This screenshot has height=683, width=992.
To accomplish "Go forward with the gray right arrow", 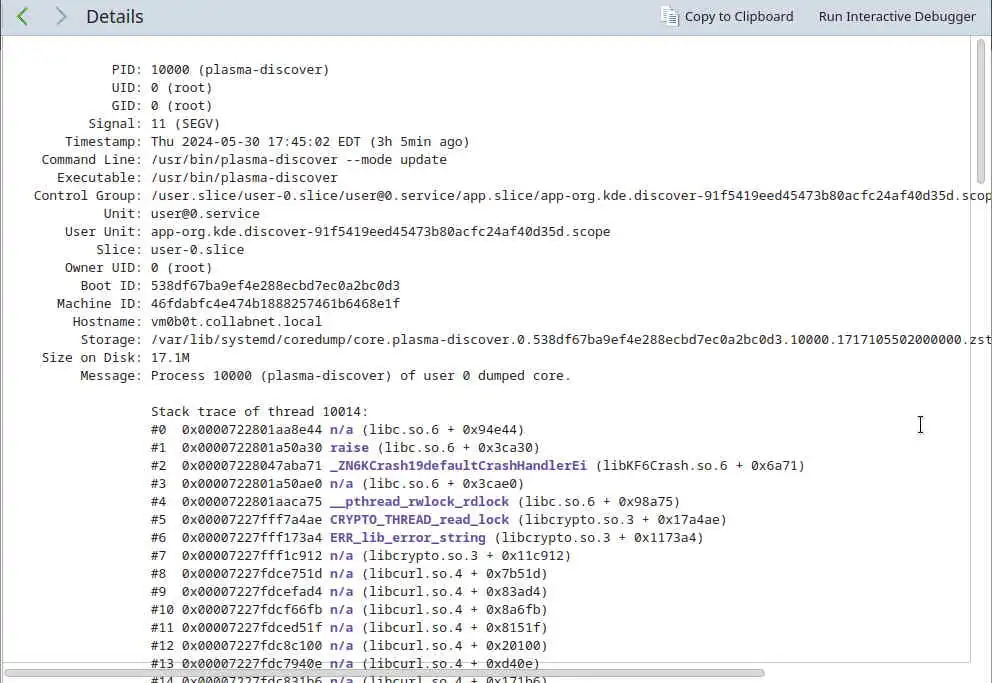I will pyautogui.click(x=61, y=16).
